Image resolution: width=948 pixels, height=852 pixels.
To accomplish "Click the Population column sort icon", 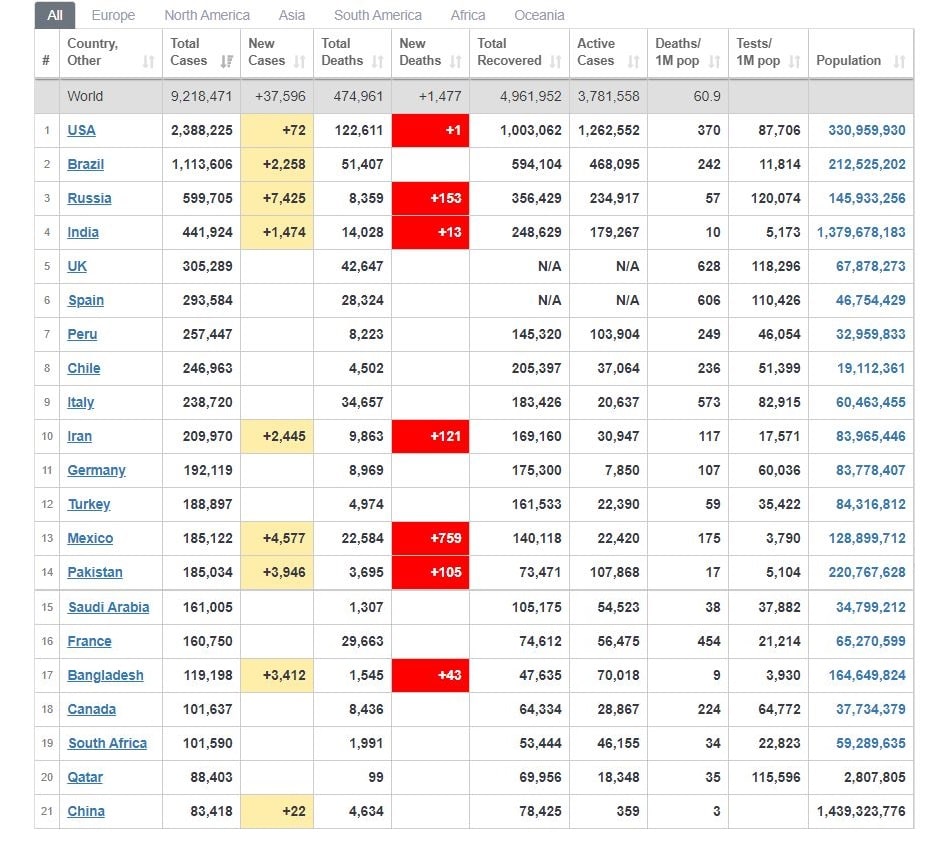I will coord(899,61).
